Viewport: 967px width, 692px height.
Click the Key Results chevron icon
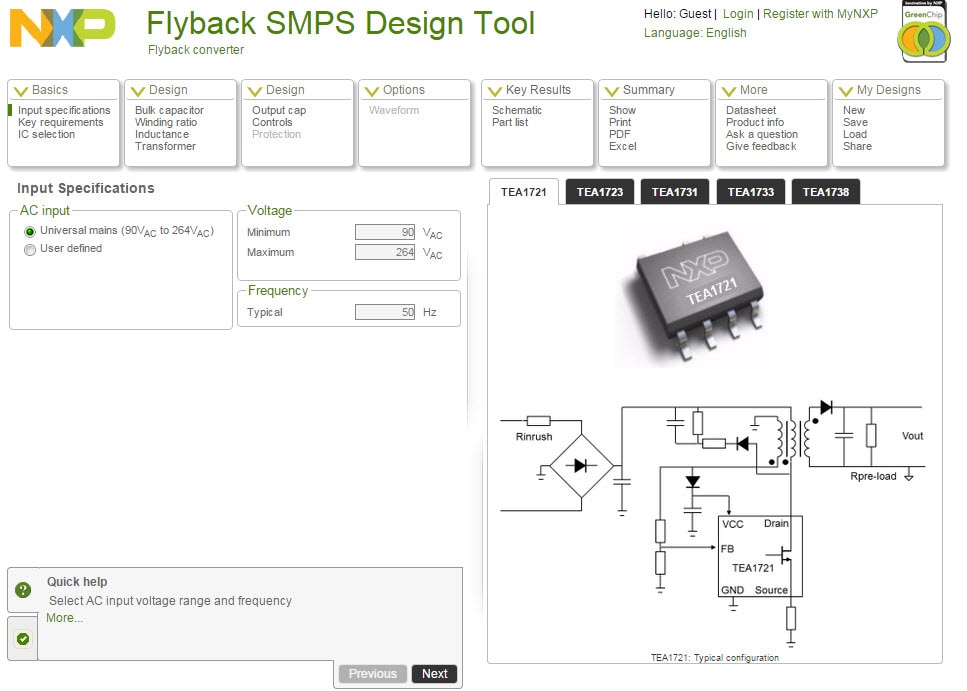494,91
